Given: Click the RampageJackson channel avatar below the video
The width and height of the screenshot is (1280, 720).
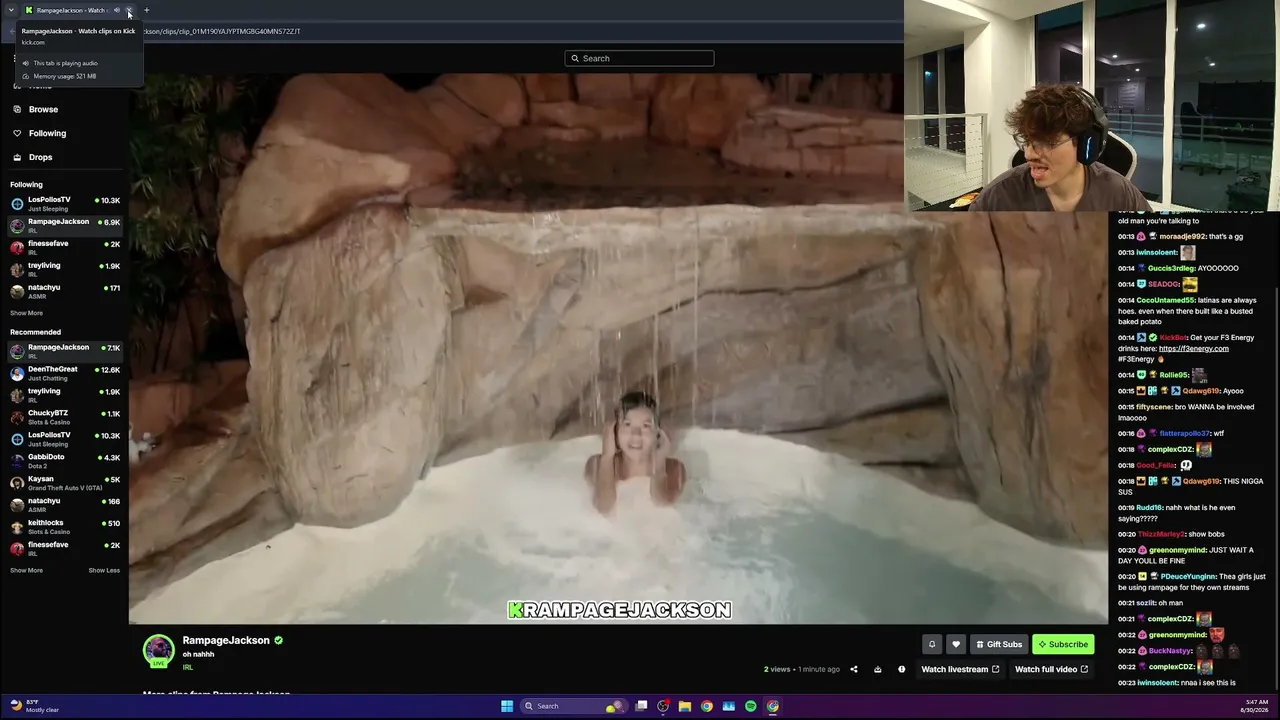Looking at the screenshot, I should (x=158, y=650).
